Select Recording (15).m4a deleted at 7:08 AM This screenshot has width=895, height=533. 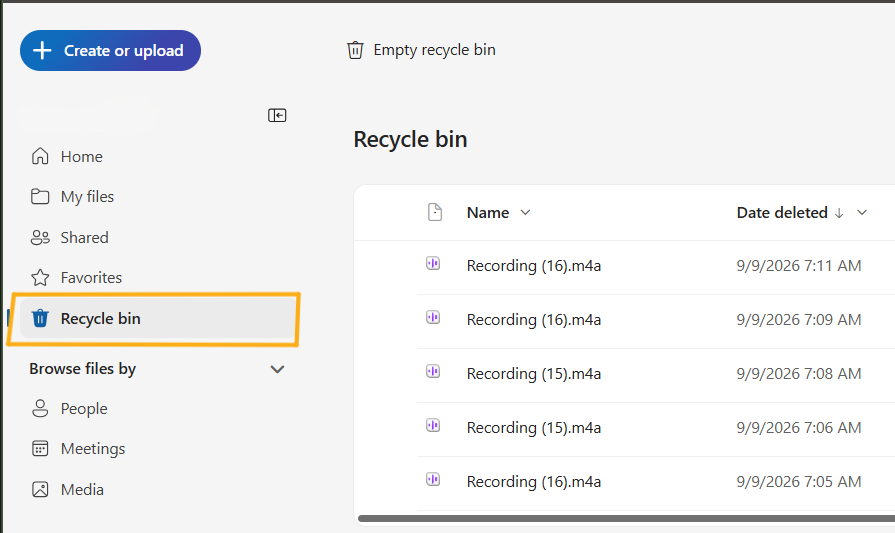click(x=534, y=374)
